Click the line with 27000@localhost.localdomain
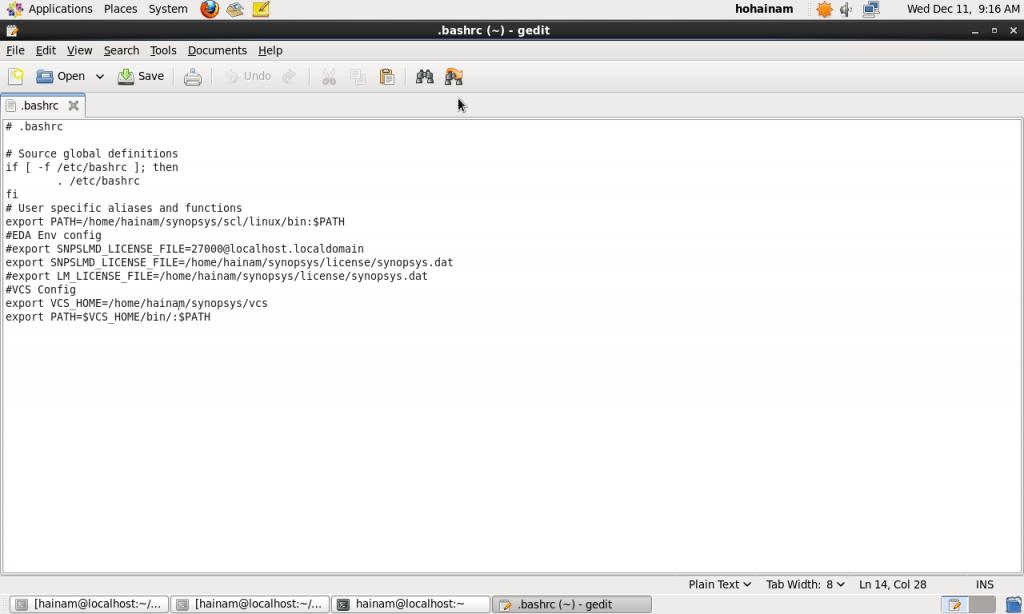 [185, 249]
